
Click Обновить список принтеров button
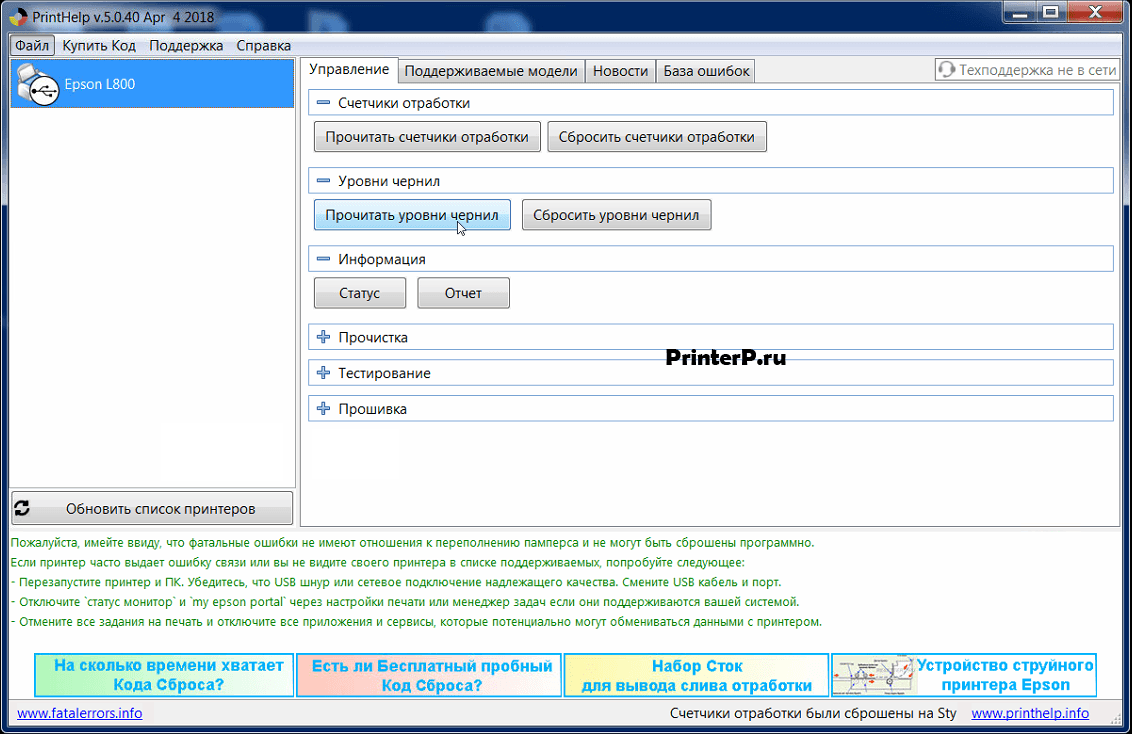click(152, 508)
